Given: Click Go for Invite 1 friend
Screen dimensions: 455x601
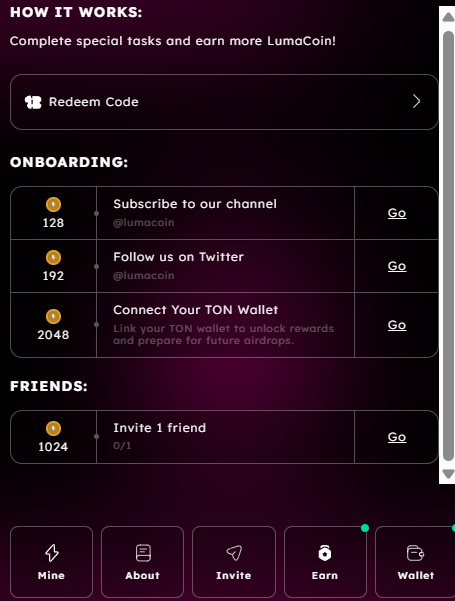Looking at the screenshot, I should point(397,437).
